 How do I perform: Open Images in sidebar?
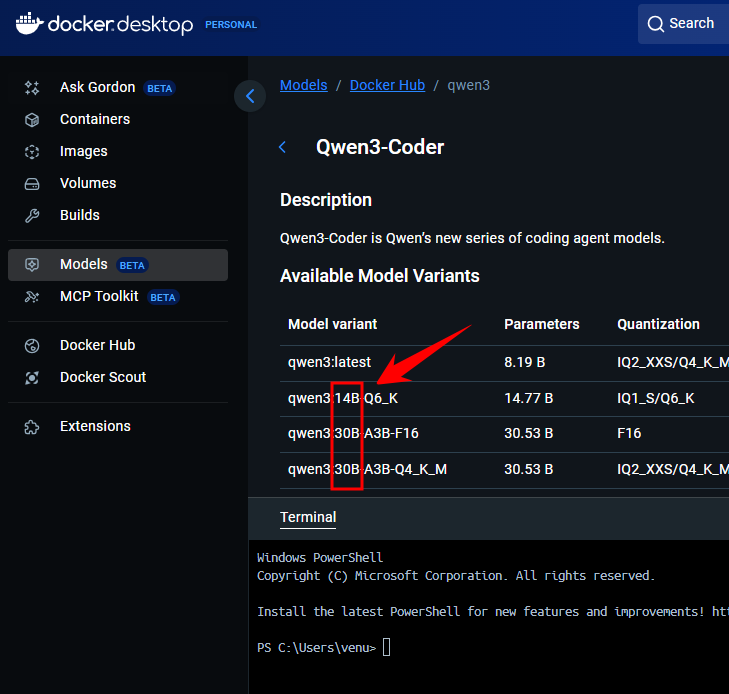point(118,152)
